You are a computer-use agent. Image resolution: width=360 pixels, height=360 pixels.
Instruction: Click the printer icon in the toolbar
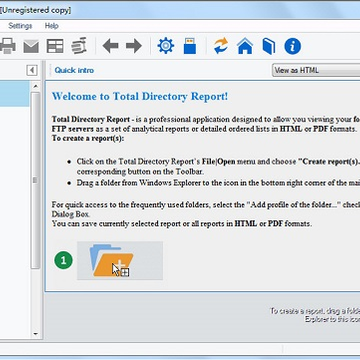pyautogui.click(x=7, y=46)
